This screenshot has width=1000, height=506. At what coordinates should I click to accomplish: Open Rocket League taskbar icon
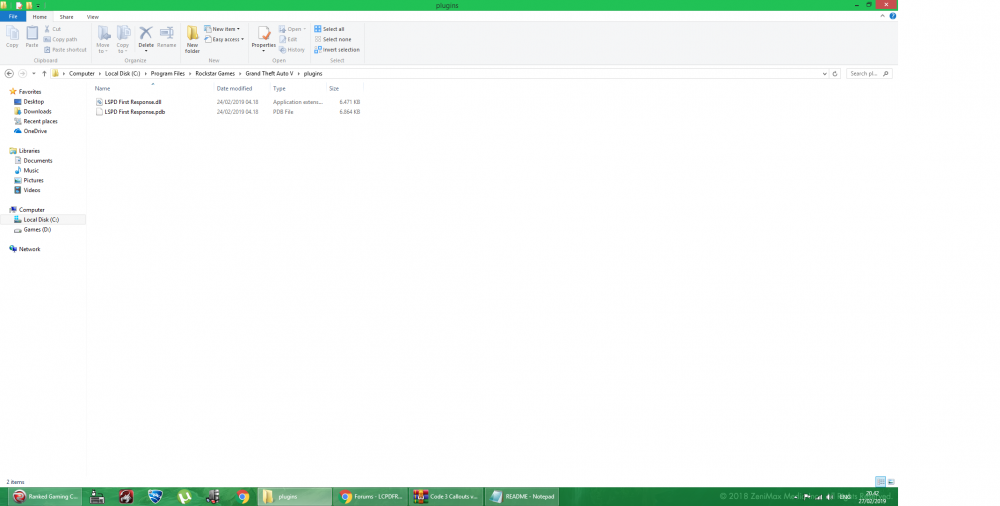[x=155, y=496]
